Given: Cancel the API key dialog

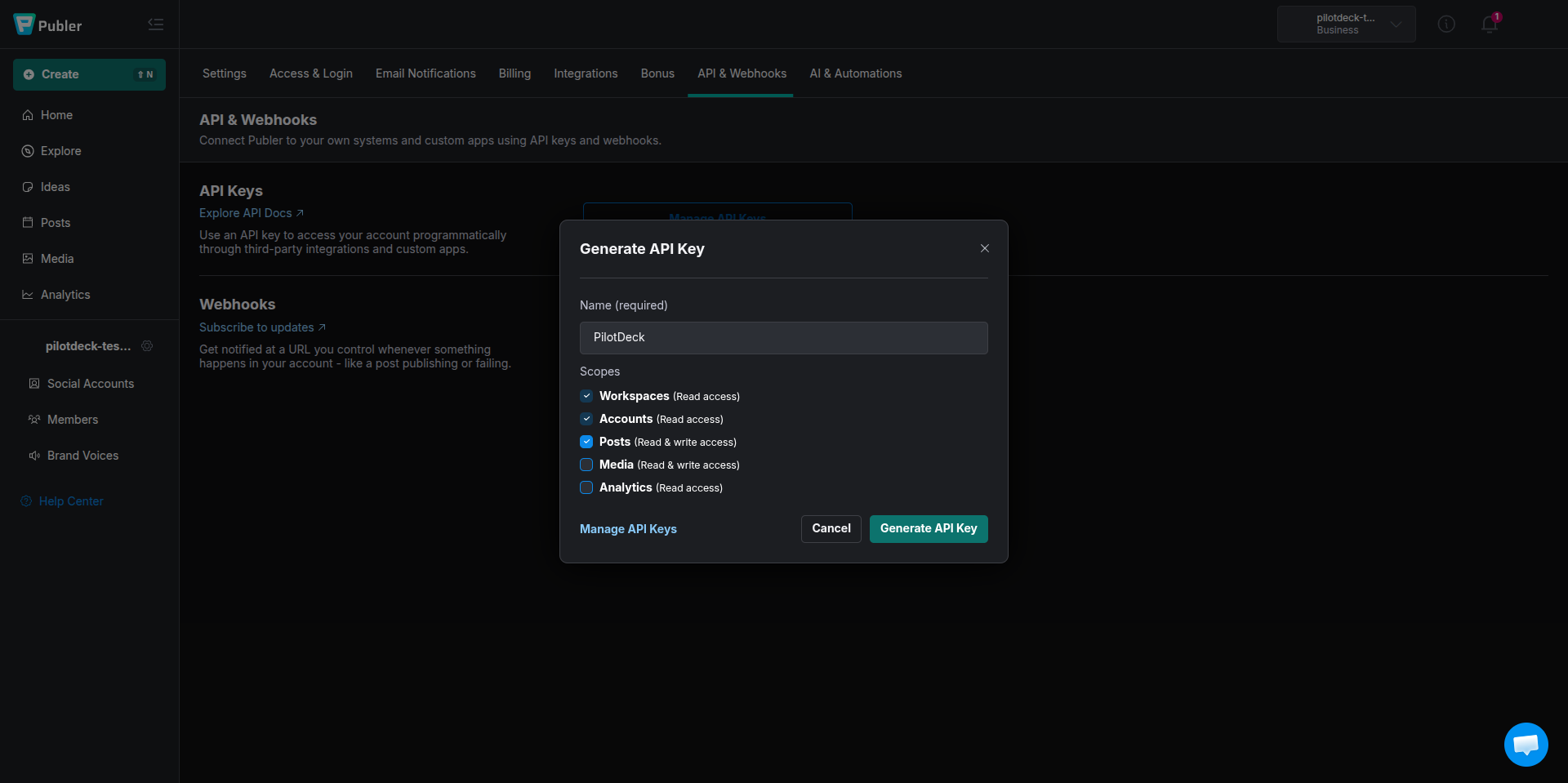Looking at the screenshot, I should (831, 529).
